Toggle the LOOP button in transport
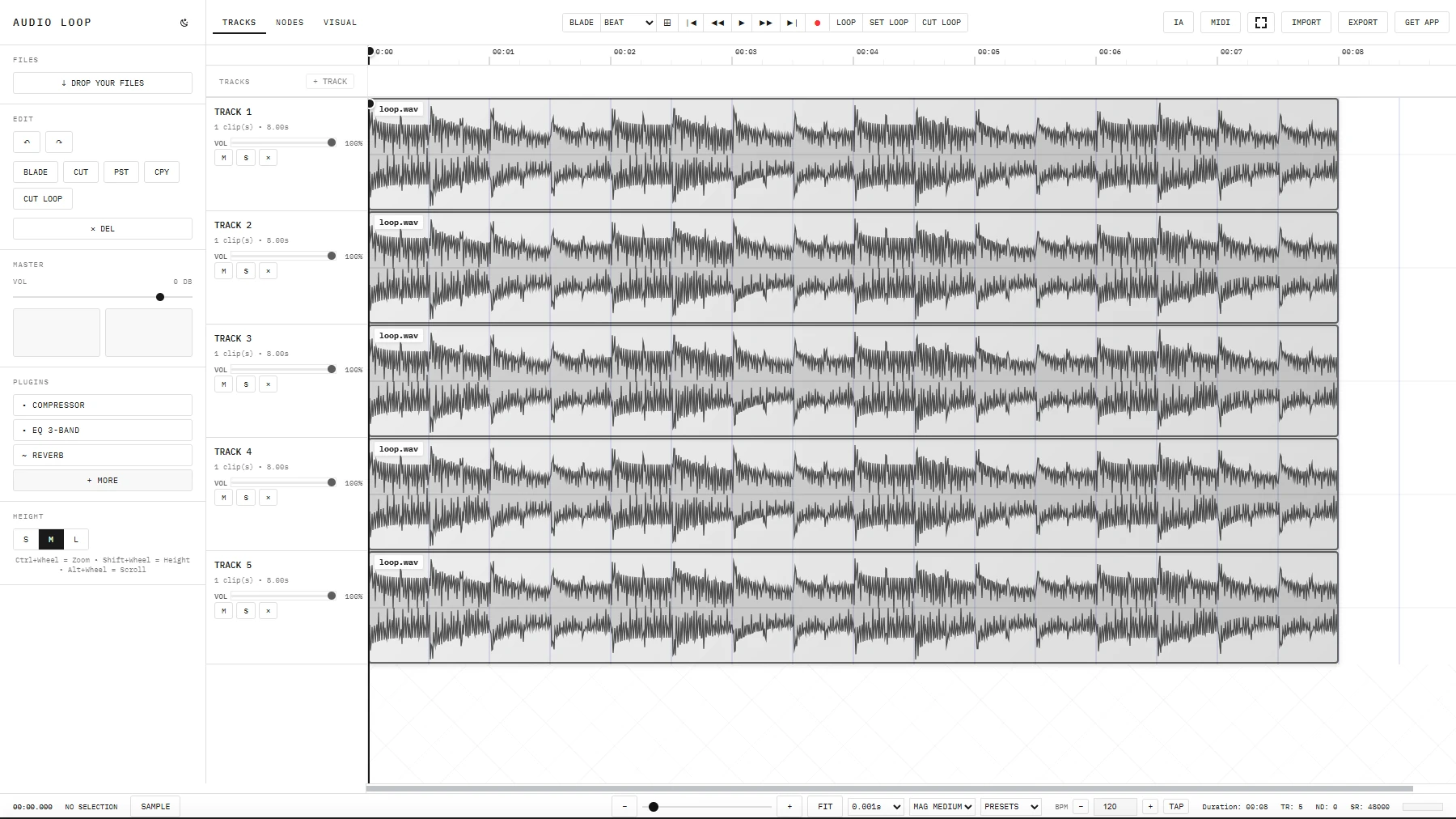Screen dimensions: 1456x819 [x=846, y=23]
